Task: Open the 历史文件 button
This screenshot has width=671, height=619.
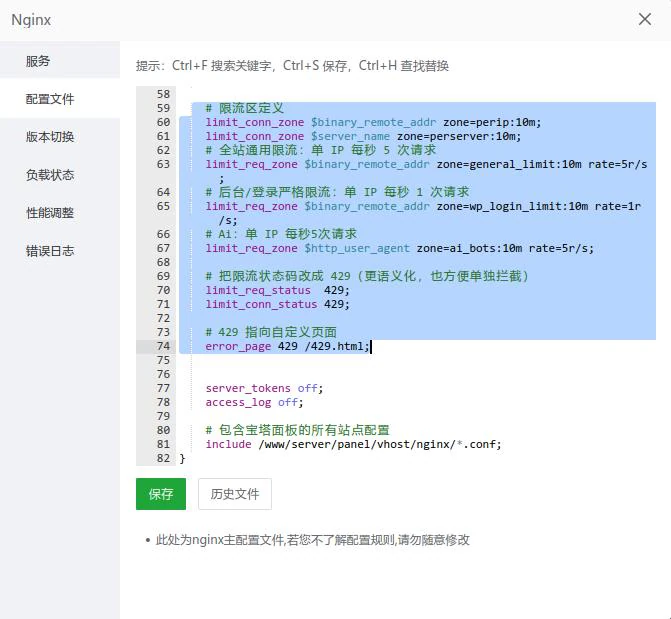Action: pos(235,494)
